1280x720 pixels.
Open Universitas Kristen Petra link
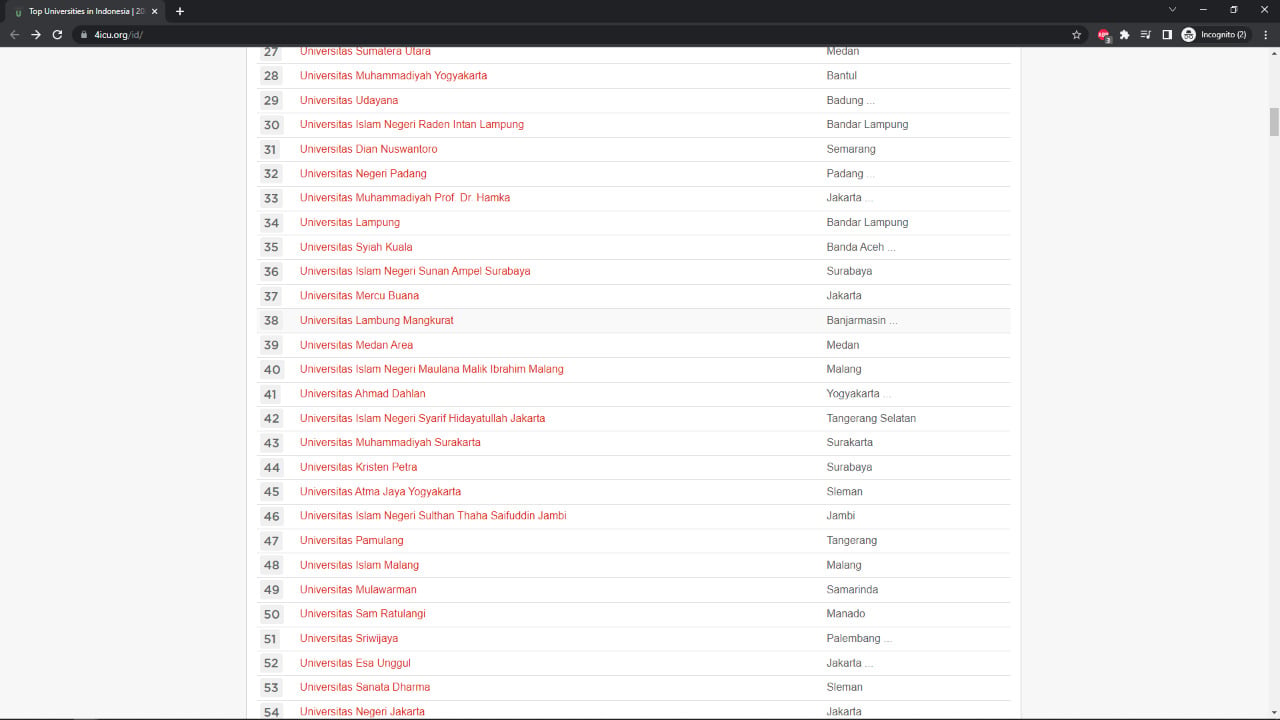coord(358,467)
